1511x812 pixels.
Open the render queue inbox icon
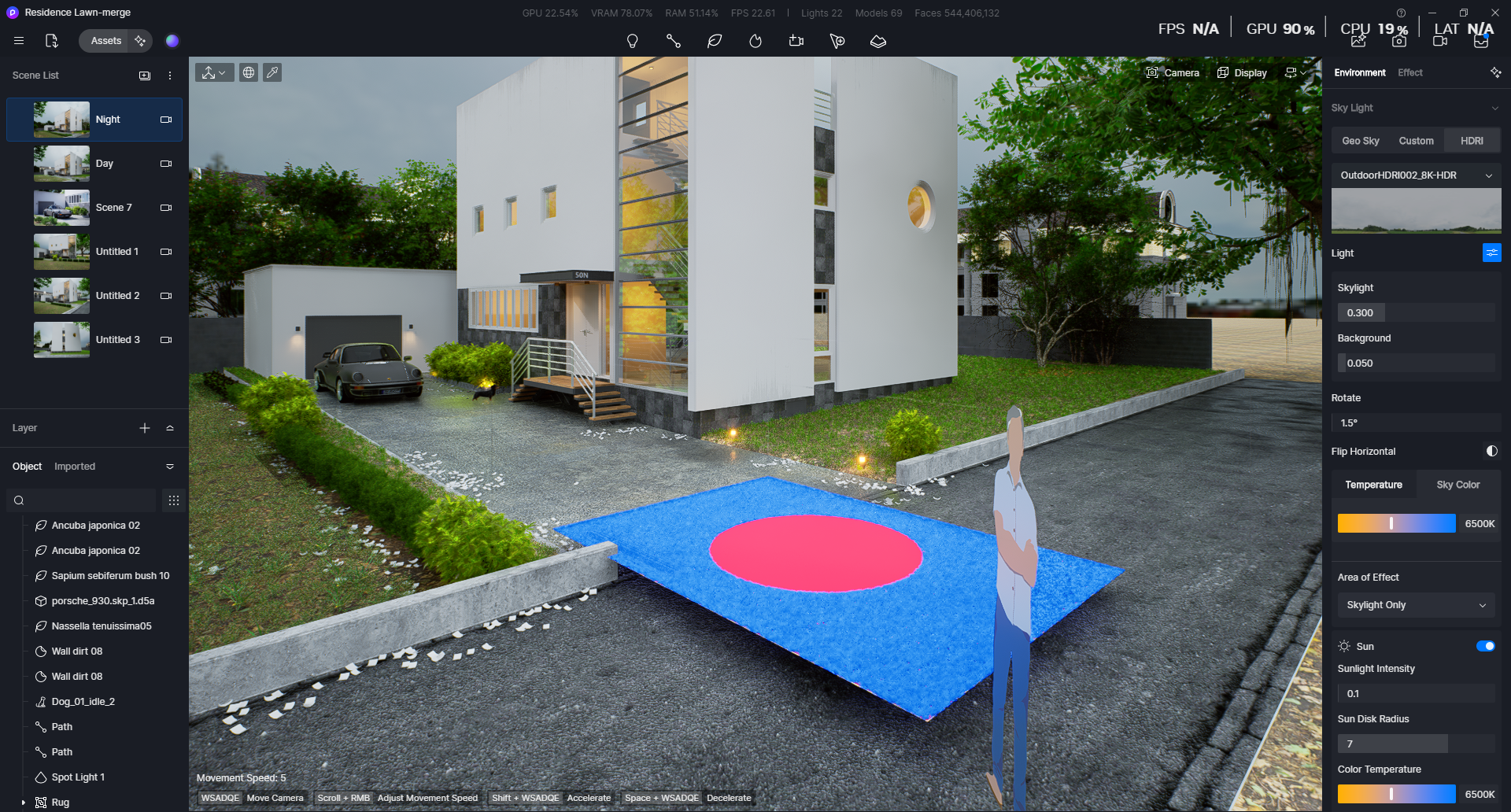pos(1481,41)
